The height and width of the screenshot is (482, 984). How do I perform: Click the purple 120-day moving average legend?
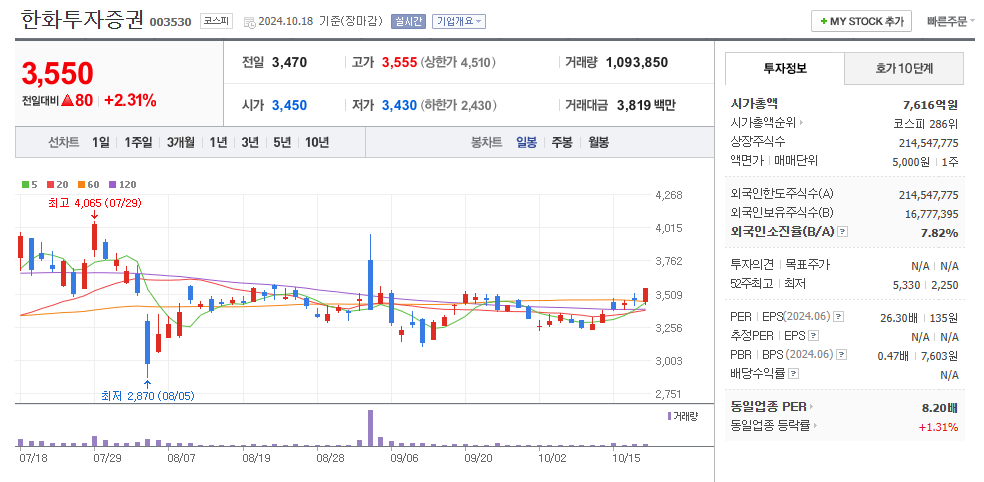(122, 185)
